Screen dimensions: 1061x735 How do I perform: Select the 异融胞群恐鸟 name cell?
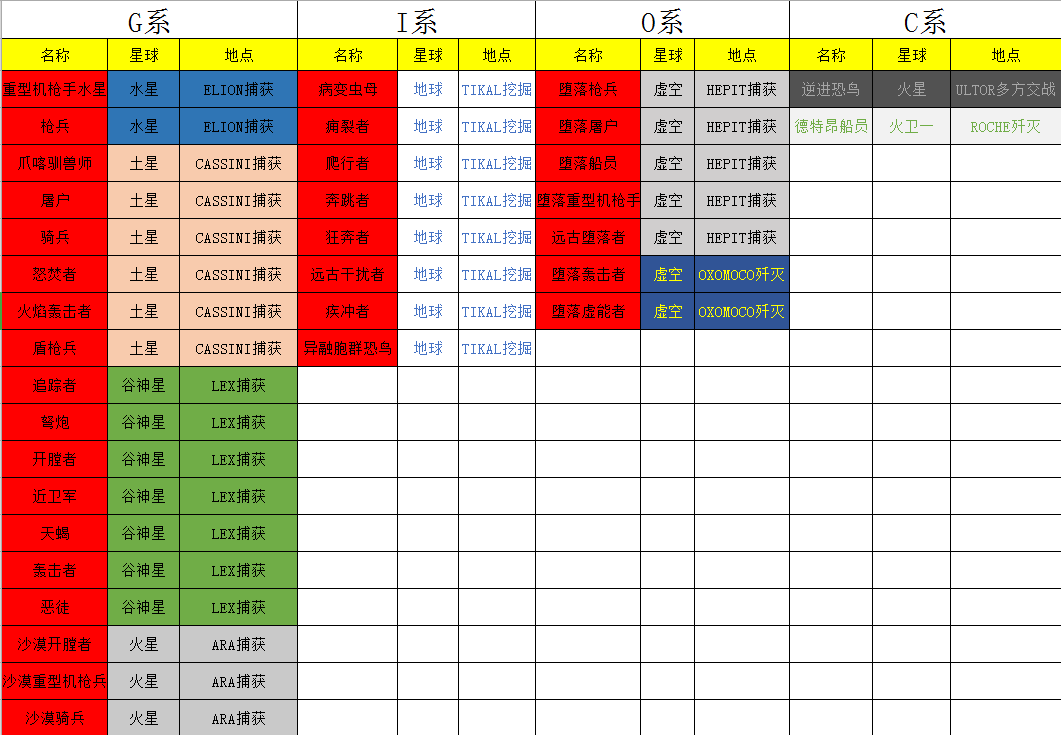[x=348, y=349]
